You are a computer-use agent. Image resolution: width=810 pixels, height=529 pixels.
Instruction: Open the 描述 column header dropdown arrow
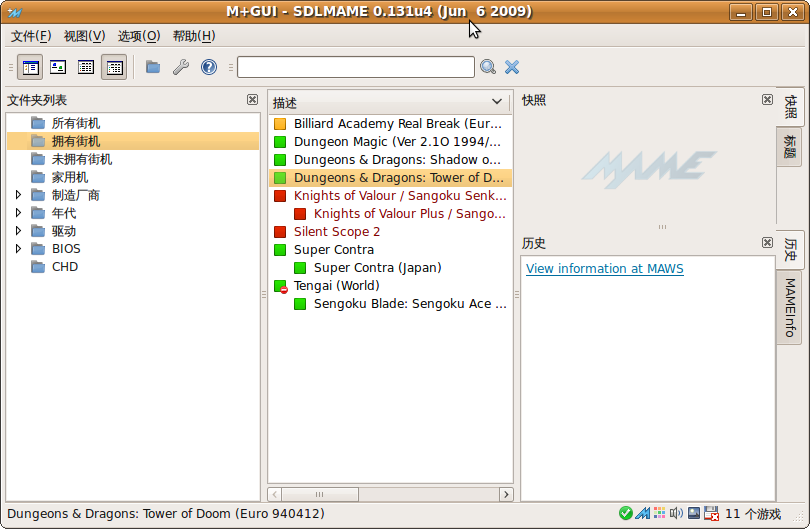click(496, 102)
